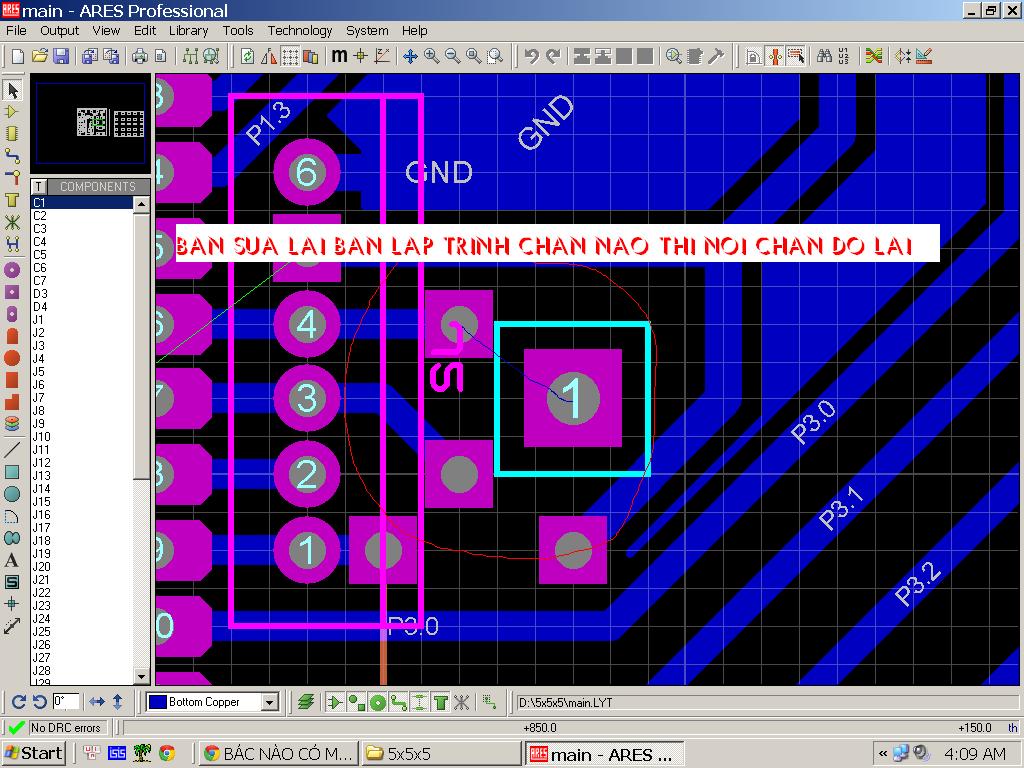The image size is (1024, 768).
Task: Click the Print layout icon
Action: tap(140, 57)
